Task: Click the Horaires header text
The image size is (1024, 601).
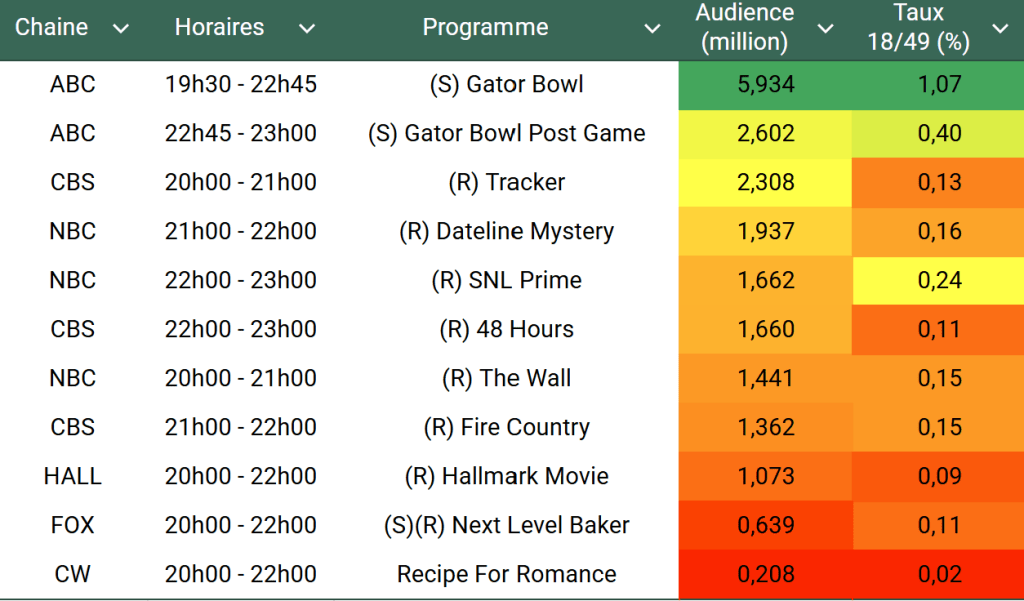Action: (x=219, y=28)
